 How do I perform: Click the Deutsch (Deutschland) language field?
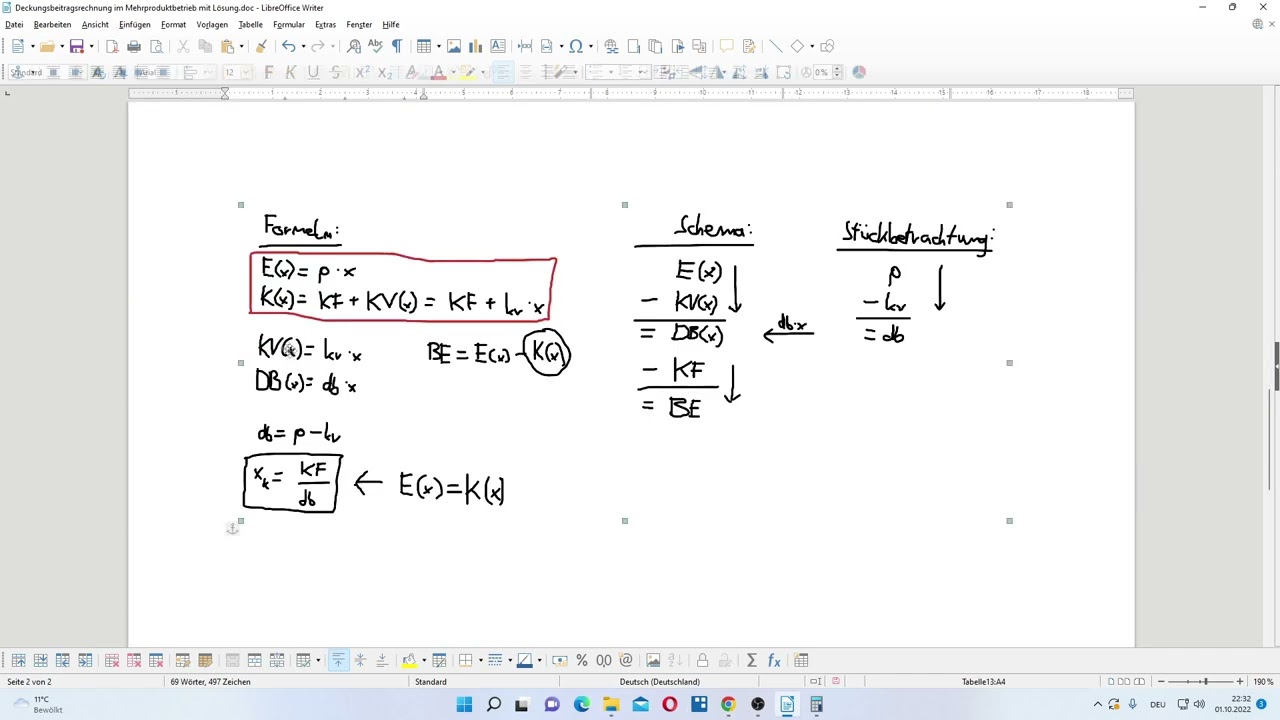(x=660, y=682)
